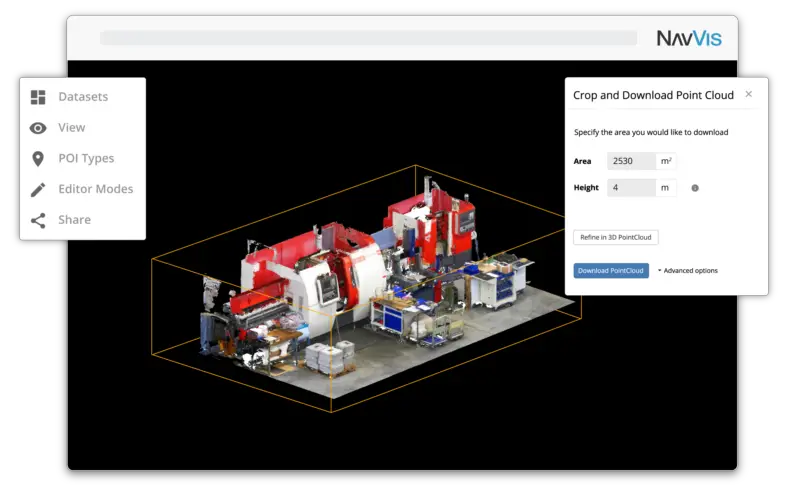The width and height of the screenshot is (800, 500).
Task: Click the height info icon
Action: point(695,188)
